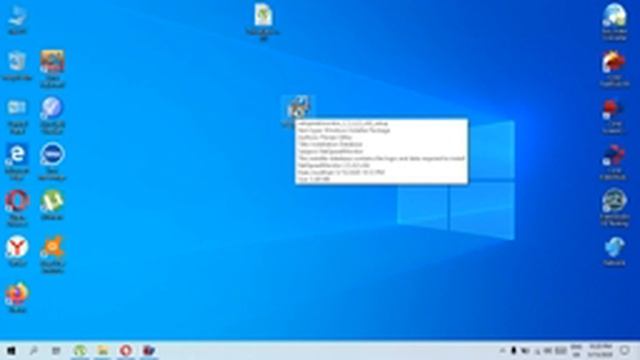
Task: Open the taskbar clock and date
Action: [x=600, y=351]
